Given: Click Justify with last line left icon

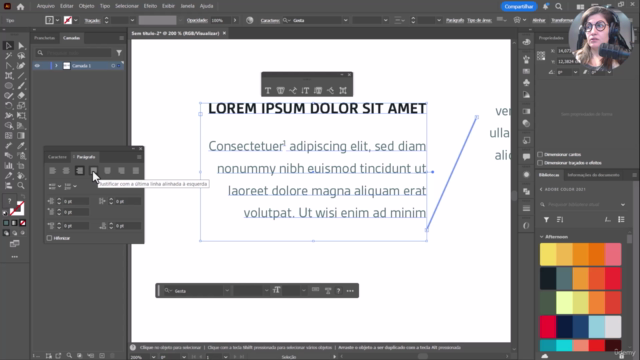Looking at the screenshot, I should pos(94,171).
